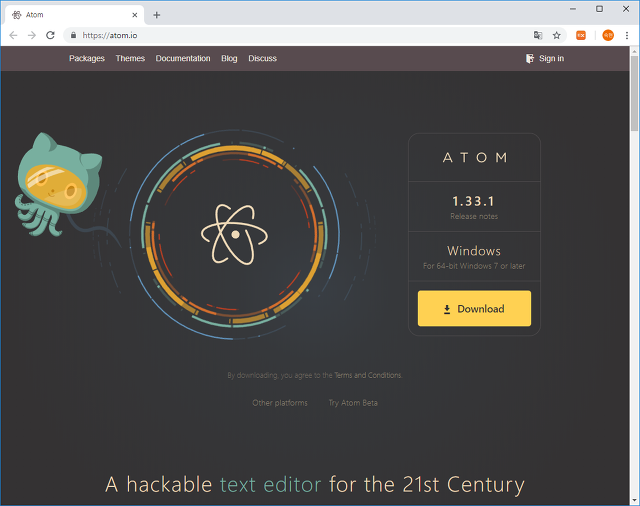Download Atom with the yellow Download button
Screen dimensions: 640x506
pyautogui.click(x=474, y=308)
